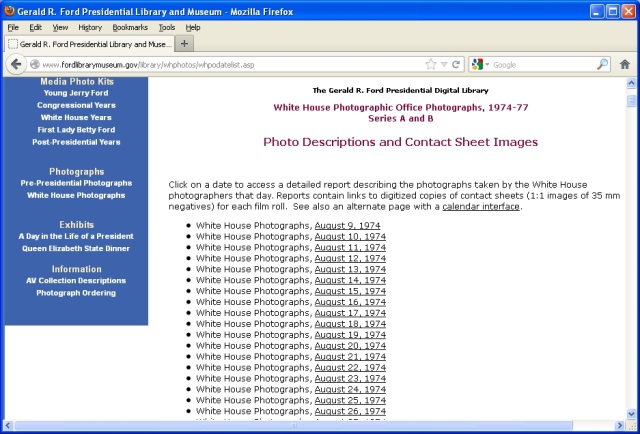
Task: Open the URL history dropdown arrow
Action: click(444, 65)
